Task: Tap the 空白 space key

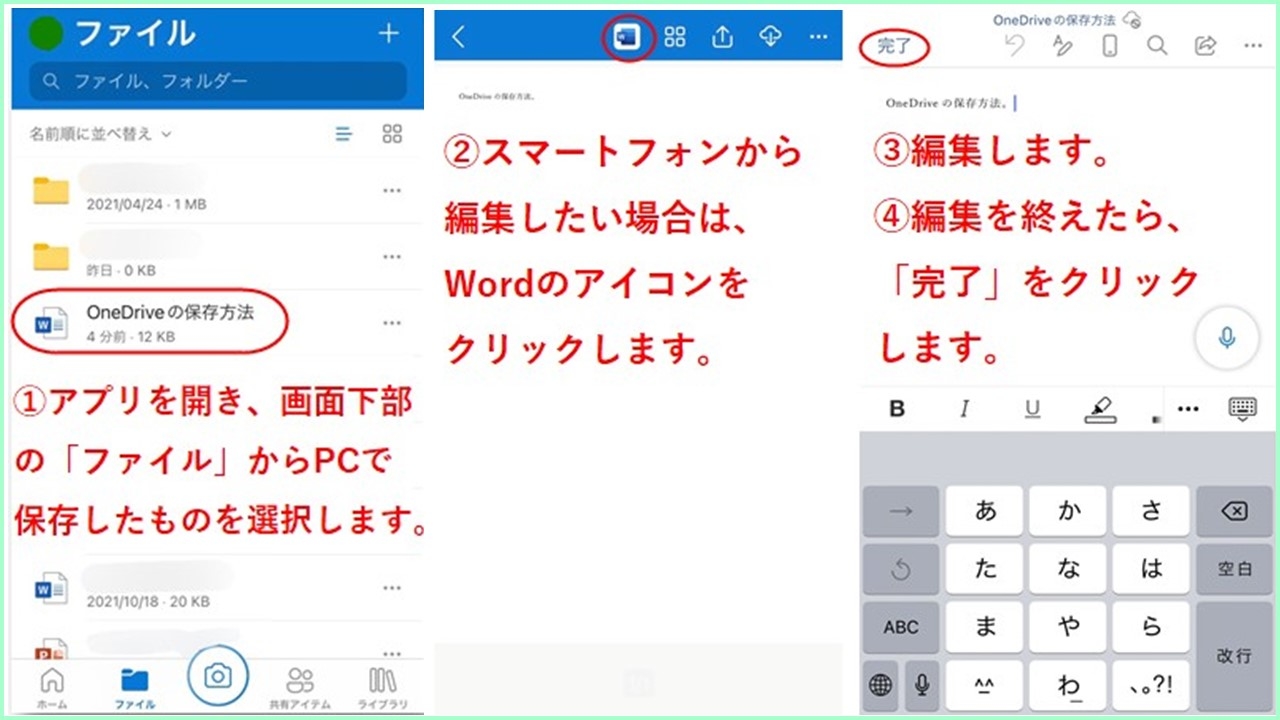Action: [x=1235, y=569]
